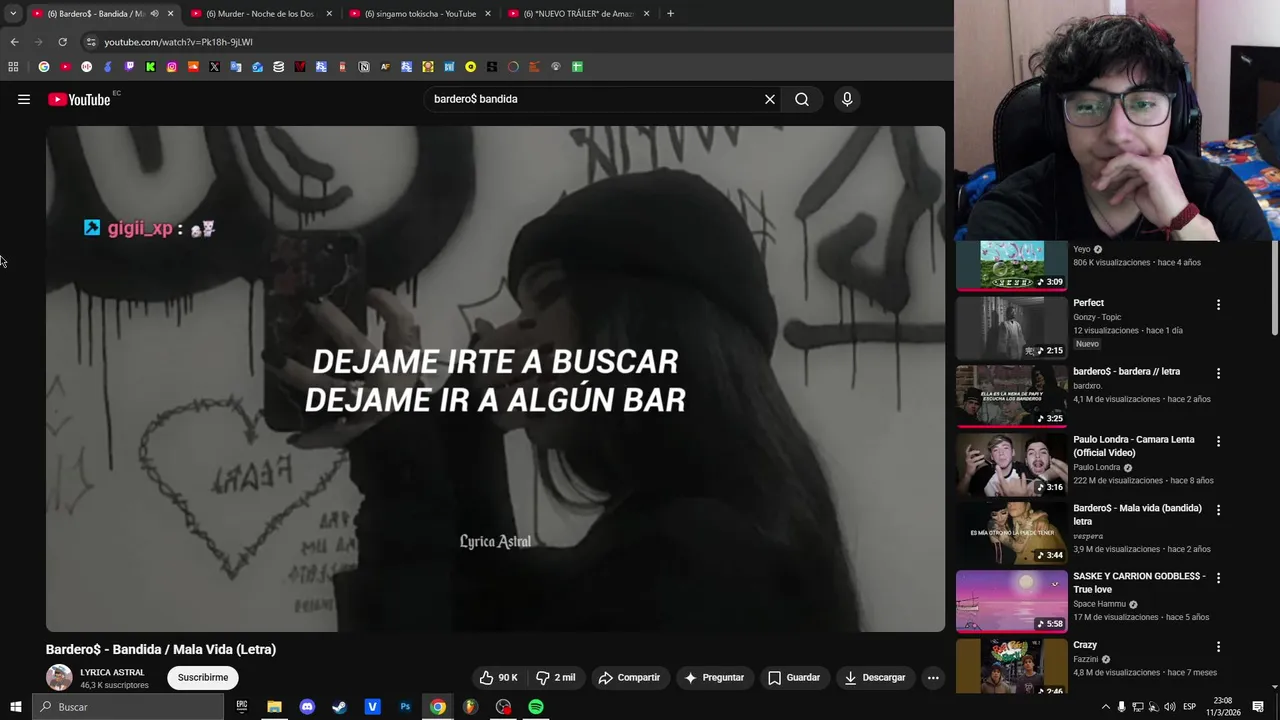The width and height of the screenshot is (1280, 720).
Task: Click the Preguntar button
Action: (x=714, y=678)
